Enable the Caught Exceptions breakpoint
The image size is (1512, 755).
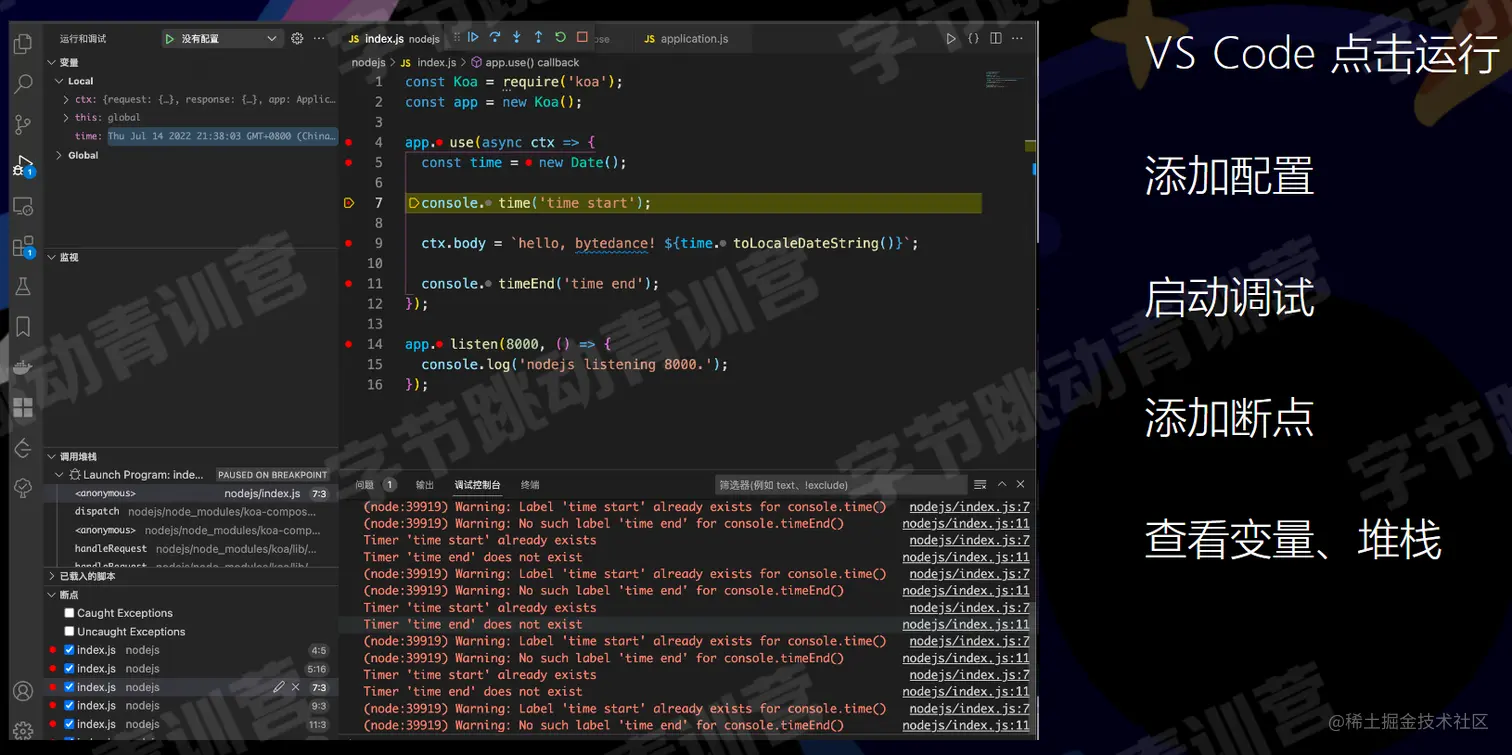(69, 613)
